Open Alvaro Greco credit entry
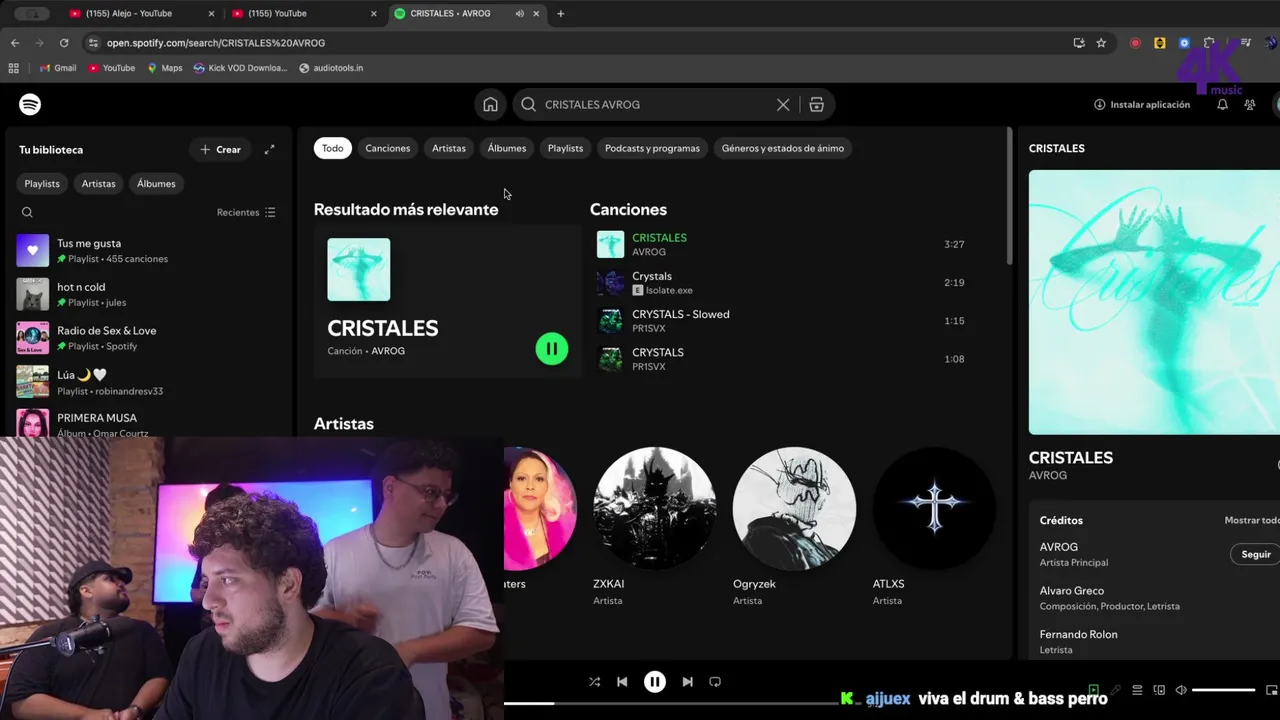 coord(1072,591)
